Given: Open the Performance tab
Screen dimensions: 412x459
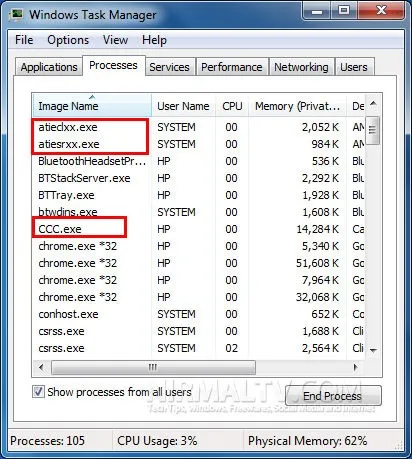Looking at the screenshot, I should (232, 67).
